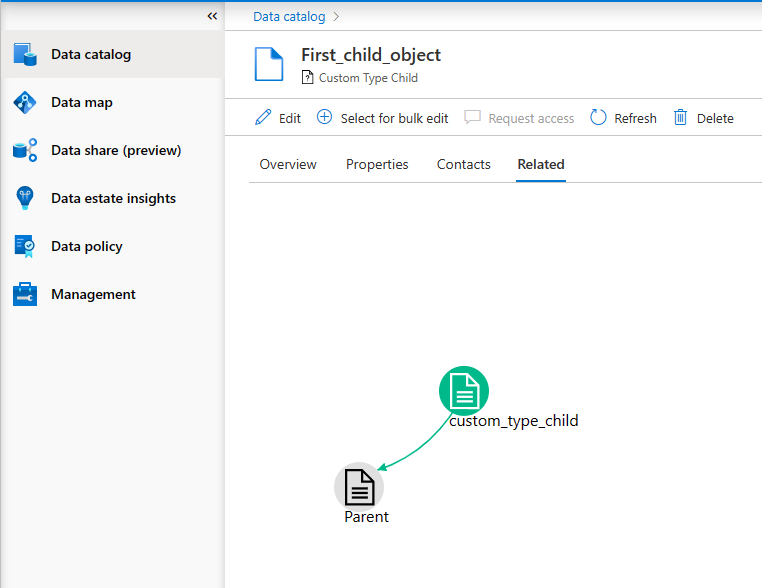762x588 pixels.
Task: Click the Data estate insights lightbulb icon
Action: 25,199
